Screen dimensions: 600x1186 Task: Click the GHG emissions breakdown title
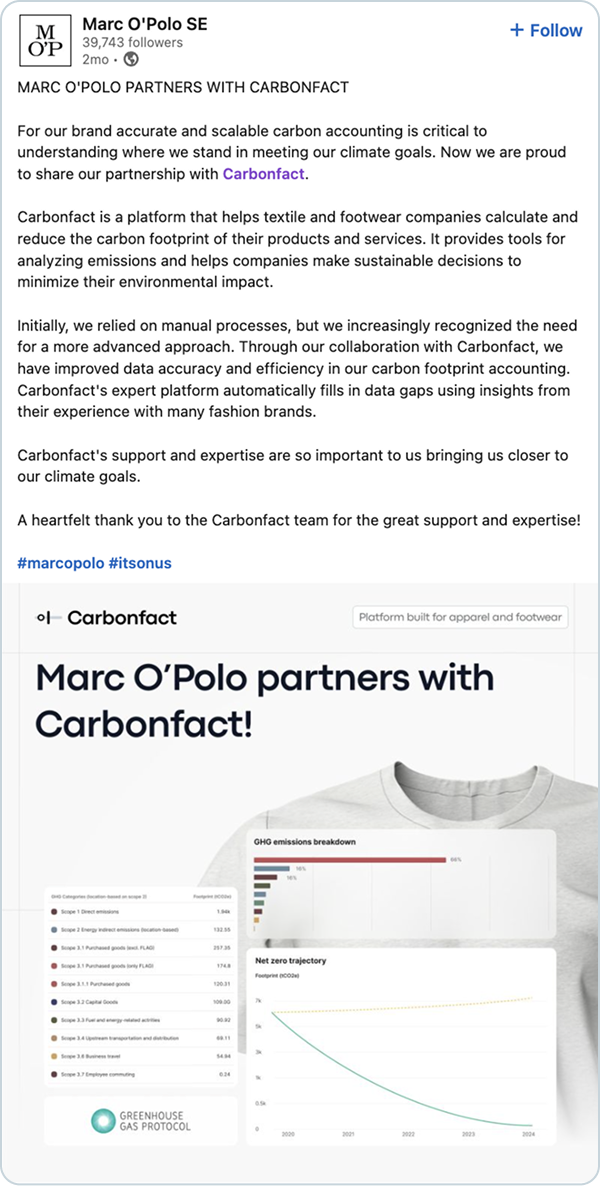click(x=306, y=841)
